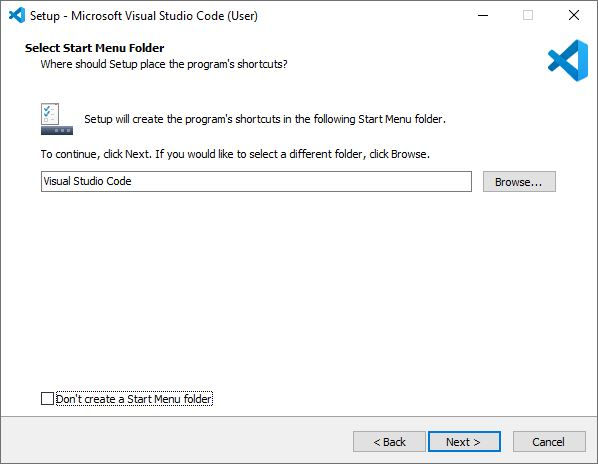Click the grey footer area left of the Back button
The width and height of the screenshot is (598, 464).
tap(175, 442)
